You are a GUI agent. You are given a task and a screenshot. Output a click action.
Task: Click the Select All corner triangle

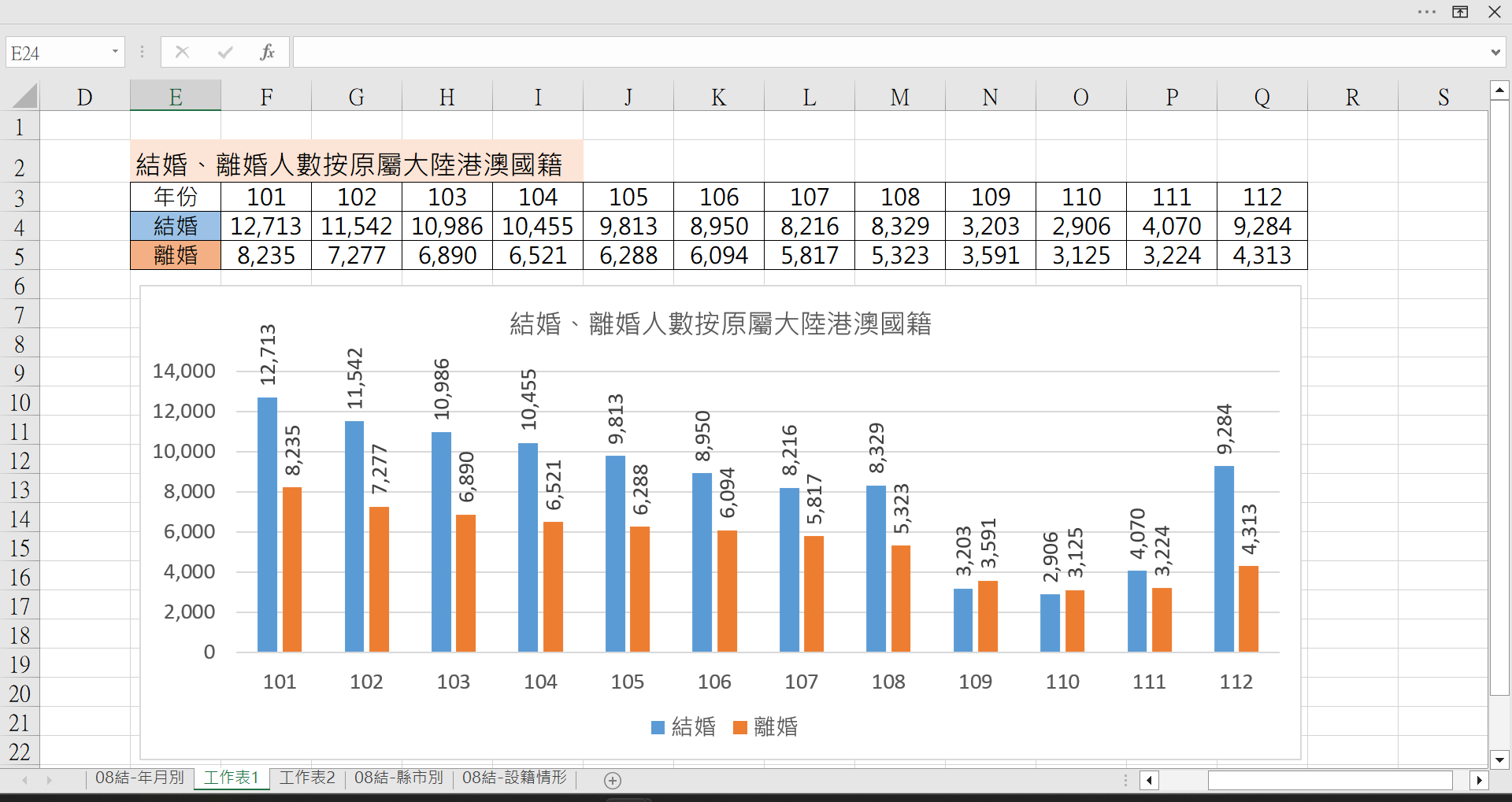[24, 96]
